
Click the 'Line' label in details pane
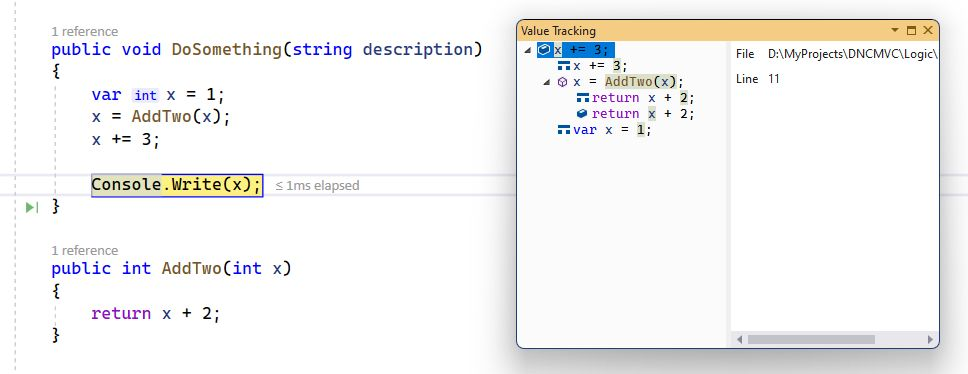(746, 79)
